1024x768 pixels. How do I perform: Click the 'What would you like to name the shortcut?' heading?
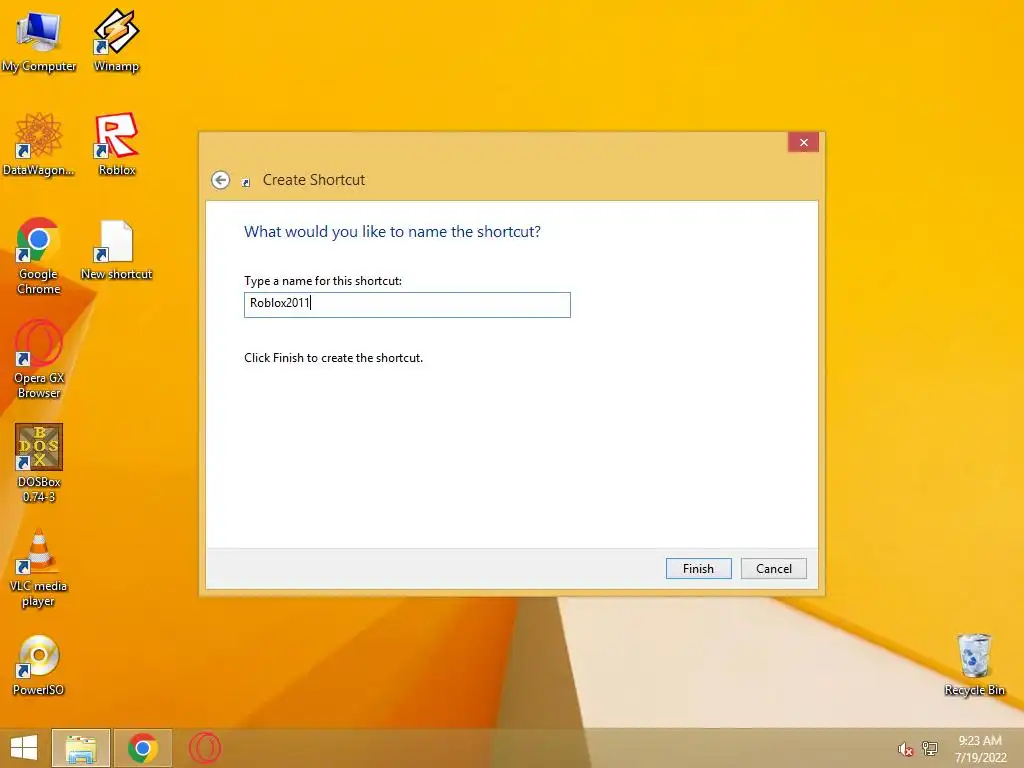pos(392,232)
